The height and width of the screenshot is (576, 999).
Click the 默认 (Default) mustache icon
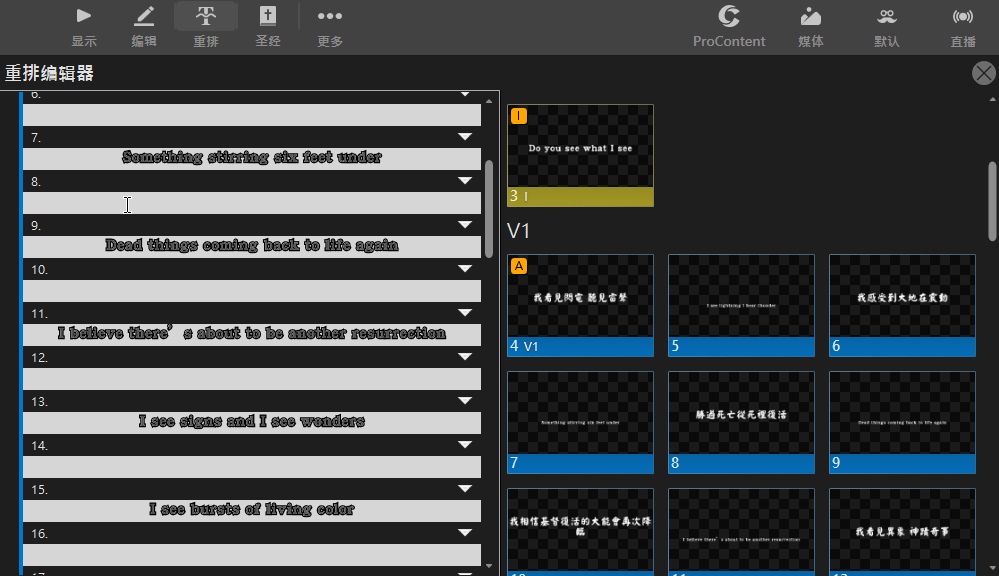pyautogui.click(x=887, y=16)
